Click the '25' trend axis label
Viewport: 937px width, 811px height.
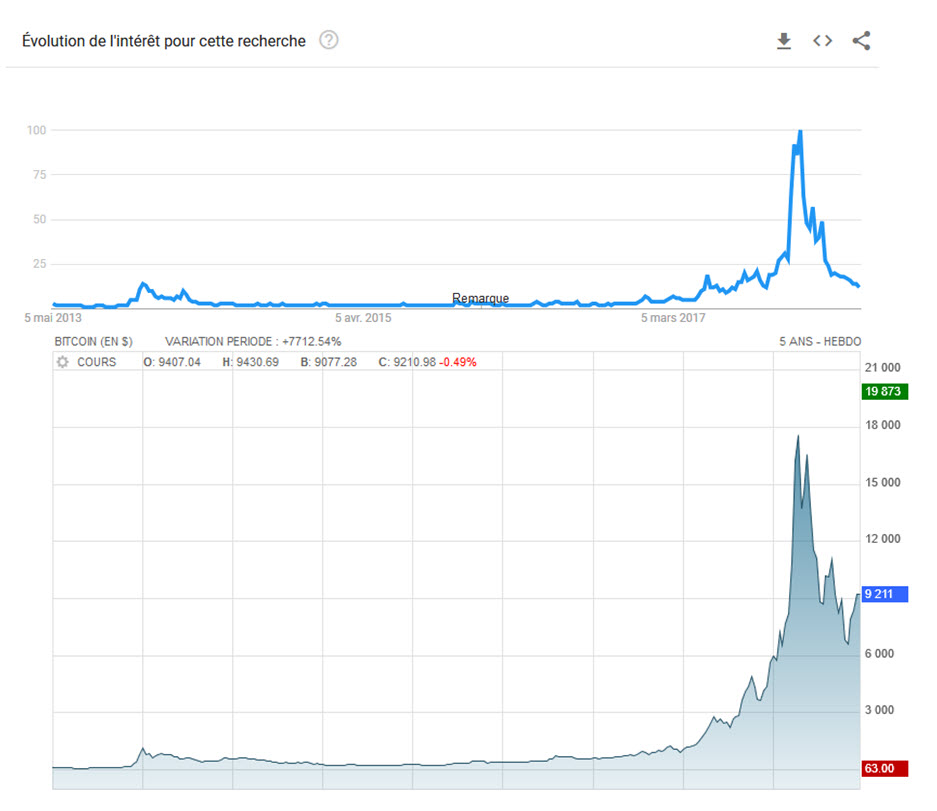pos(39,264)
